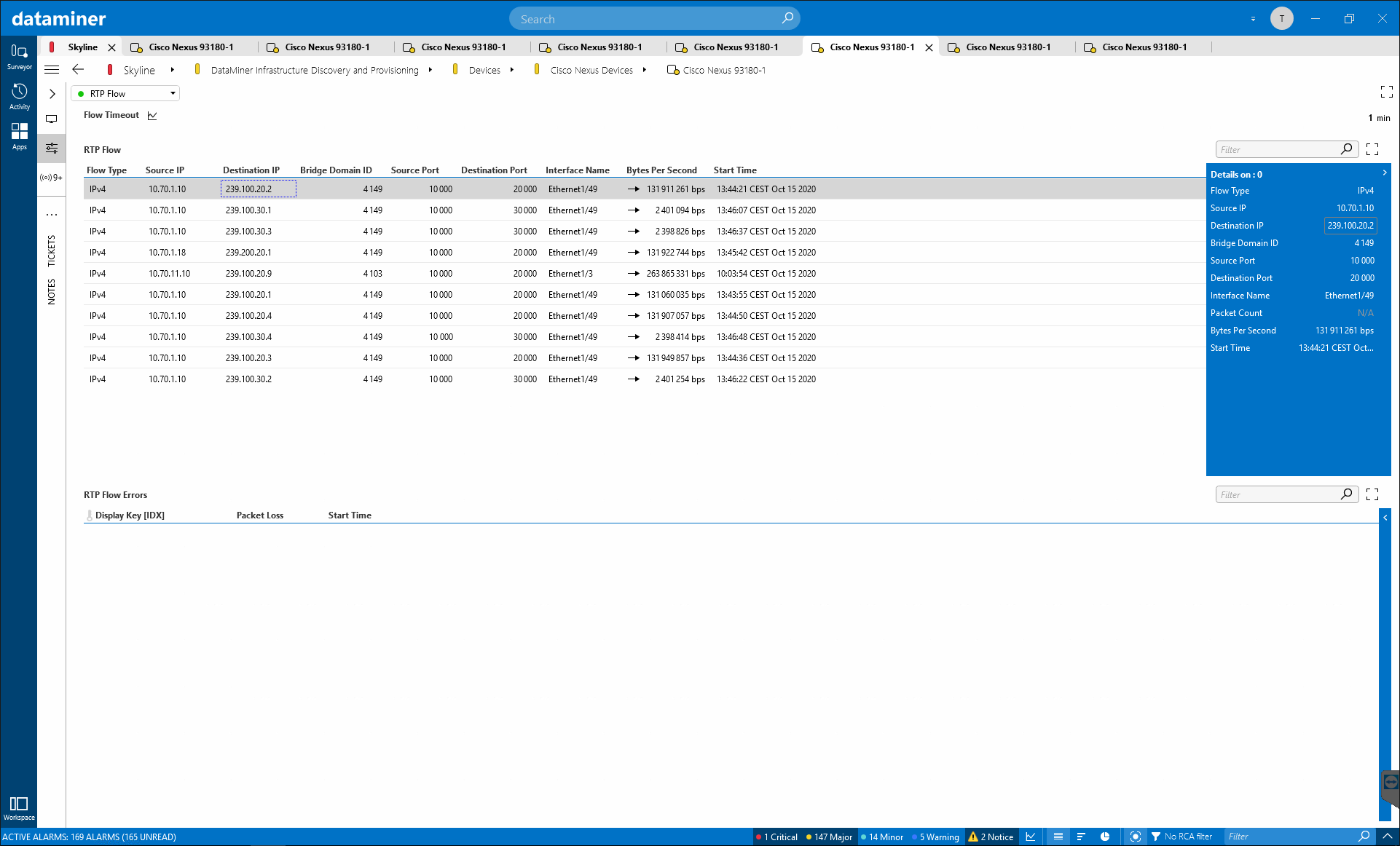Sort by Packet Loss column header
Screen dimensions: 1400x846
(260, 515)
